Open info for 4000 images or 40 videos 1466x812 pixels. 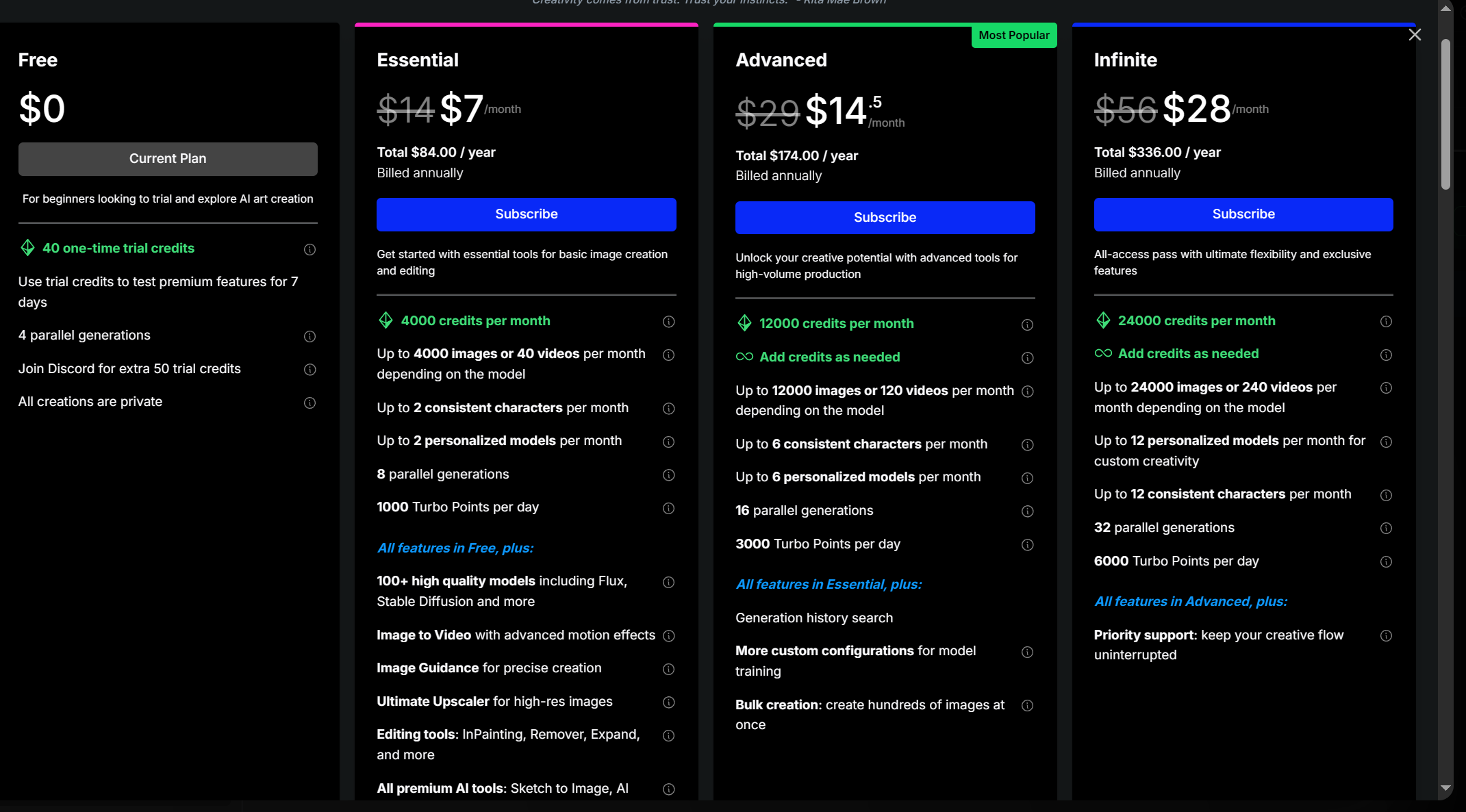coord(668,355)
